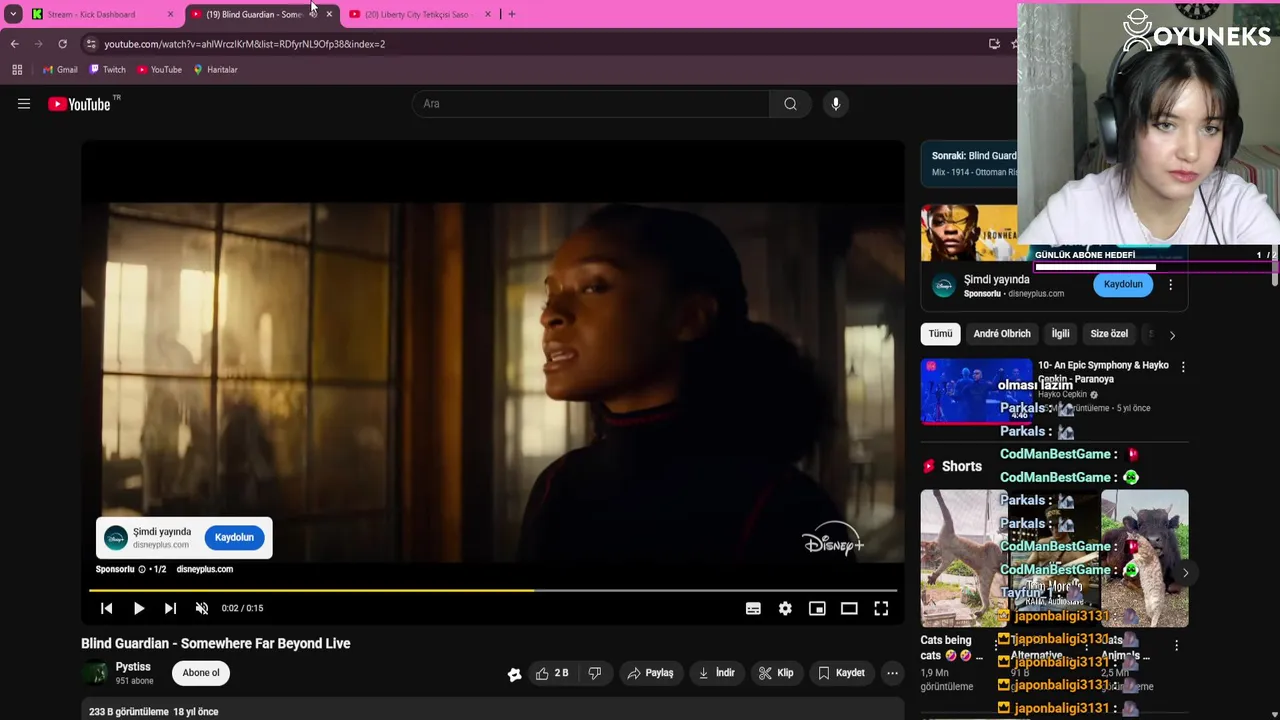Open player settings gear
1280x720 pixels.
coord(785,608)
